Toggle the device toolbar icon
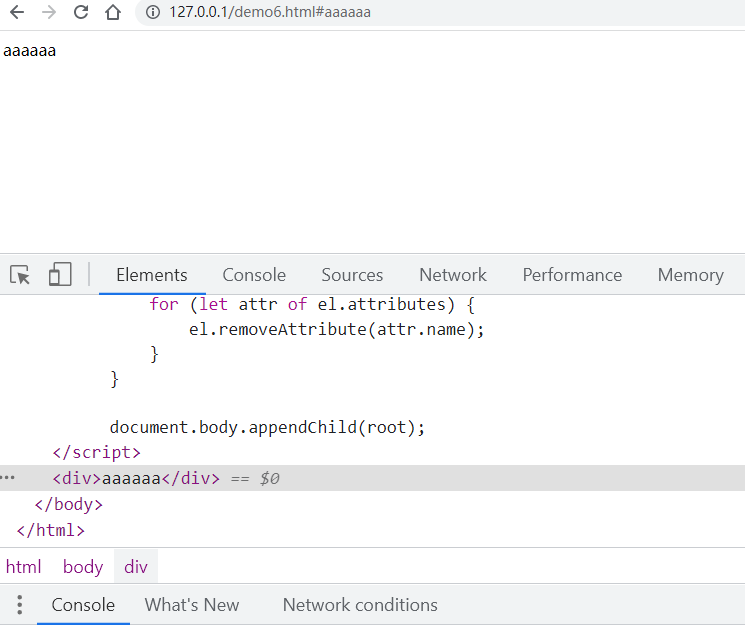Screen dimensions: 745x625 (x=60, y=274)
